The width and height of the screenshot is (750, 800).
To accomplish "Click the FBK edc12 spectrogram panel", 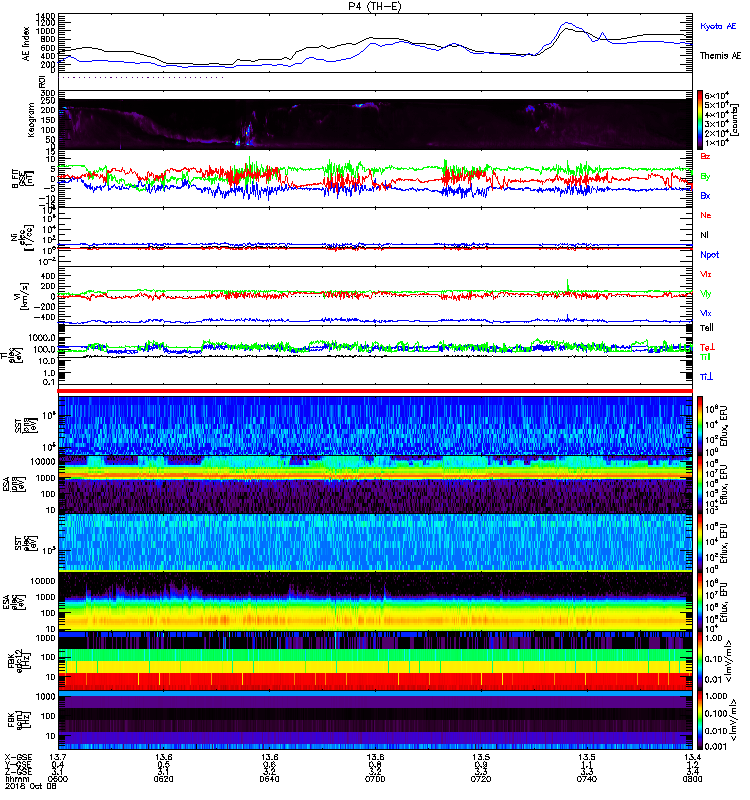I will 375,660.
